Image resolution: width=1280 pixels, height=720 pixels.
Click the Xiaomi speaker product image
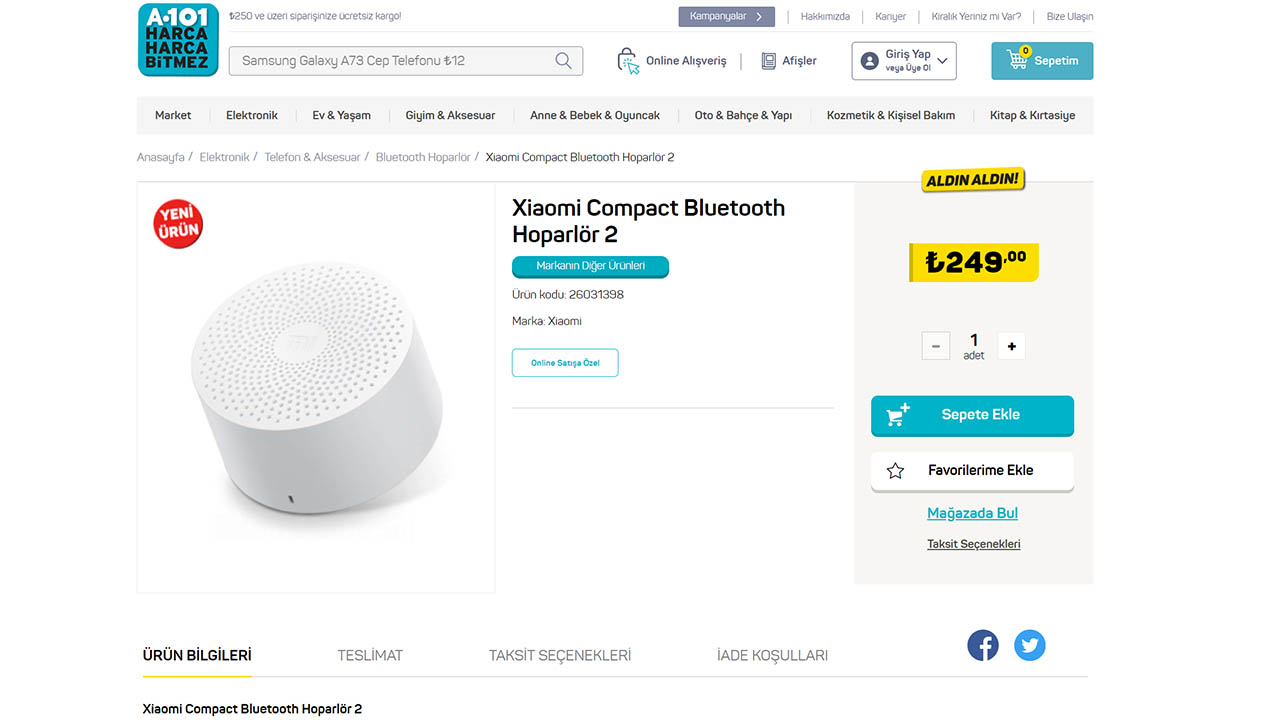pos(316,388)
